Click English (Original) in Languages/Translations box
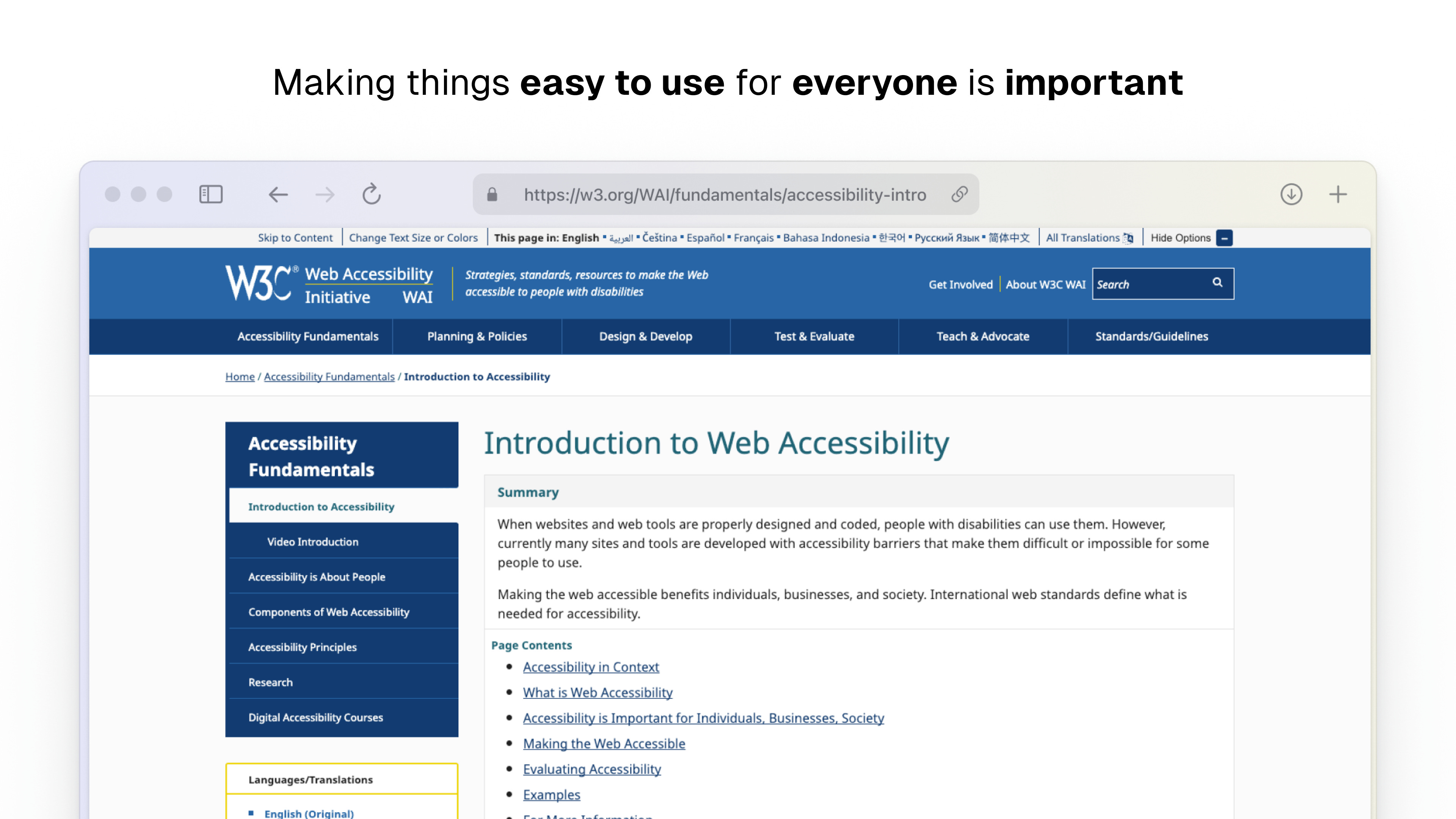 (x=309, y=813)
